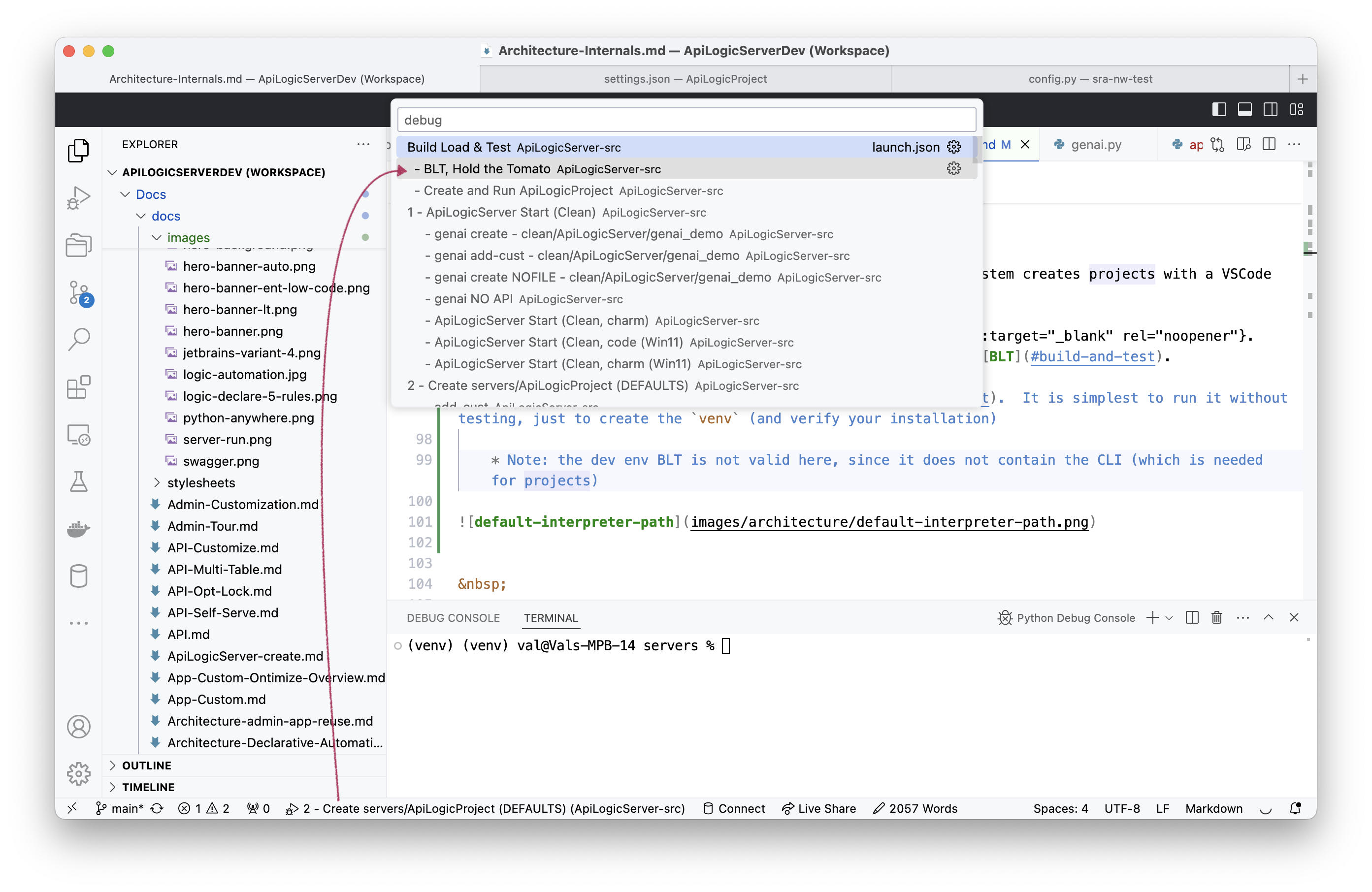Create a new terminal with plus icon
Image resolution: width=1372 pixels, height=892 pixels.
1153,617
